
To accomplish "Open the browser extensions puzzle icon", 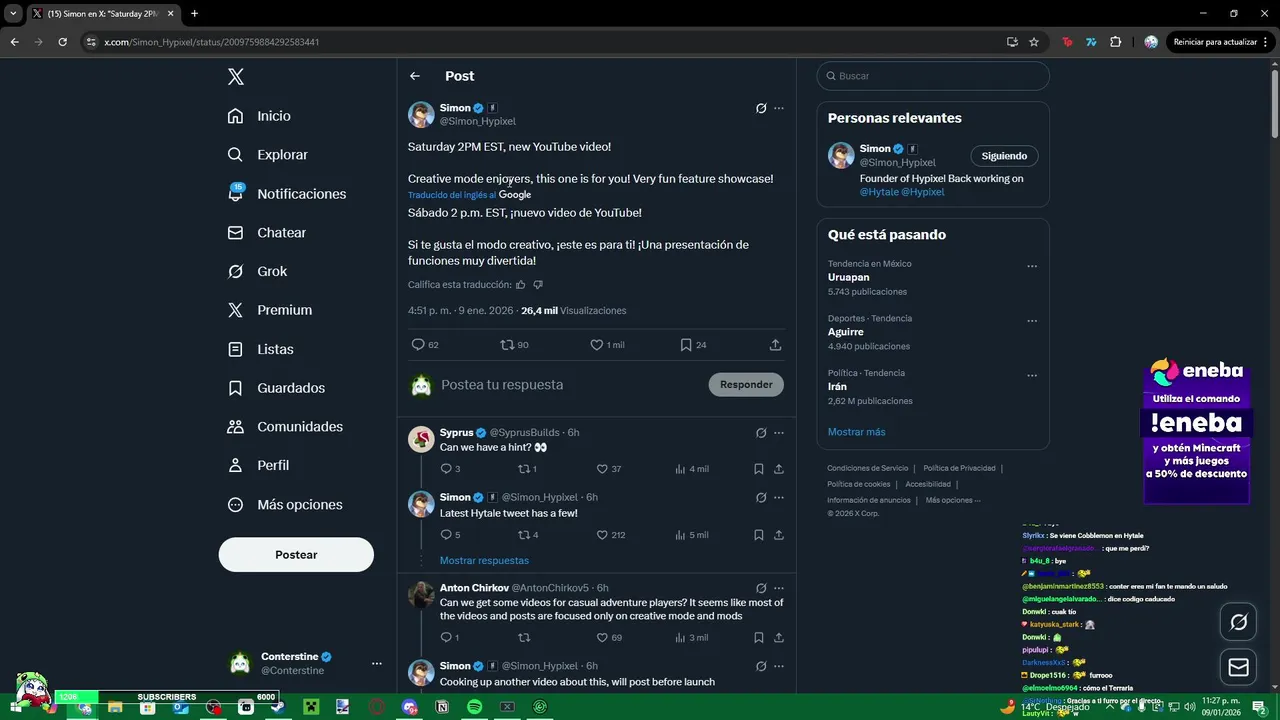I will click(1116, 42).
